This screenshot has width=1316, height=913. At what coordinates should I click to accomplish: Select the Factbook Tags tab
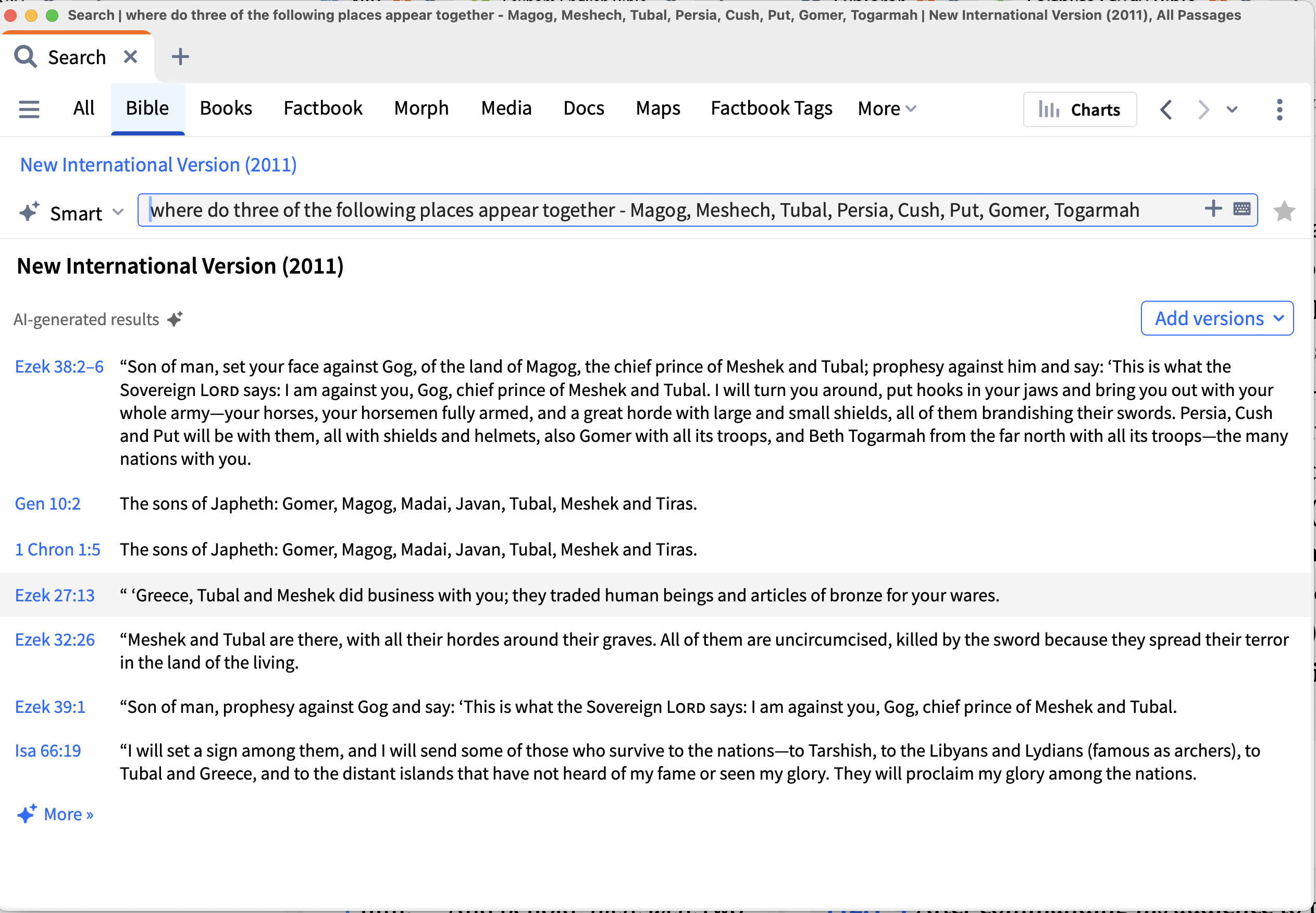pos(771,108)
